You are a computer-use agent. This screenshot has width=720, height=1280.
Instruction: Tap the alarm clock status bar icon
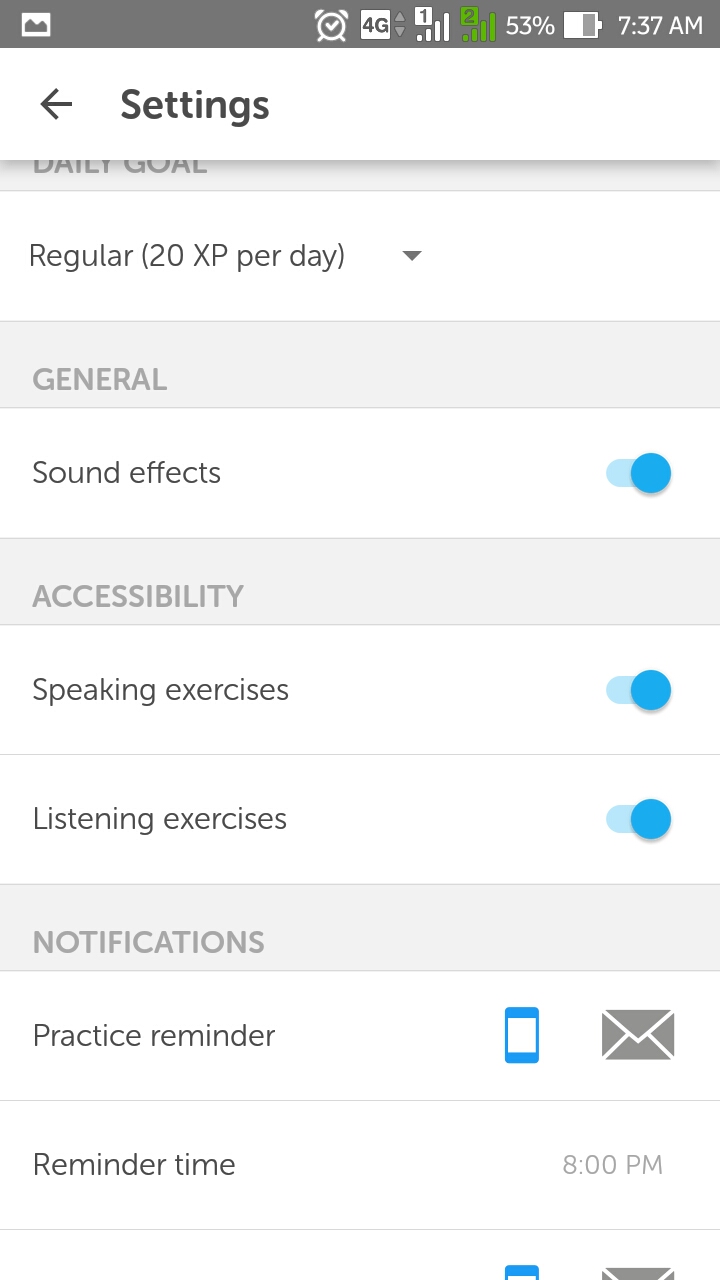tap(331, 25)
